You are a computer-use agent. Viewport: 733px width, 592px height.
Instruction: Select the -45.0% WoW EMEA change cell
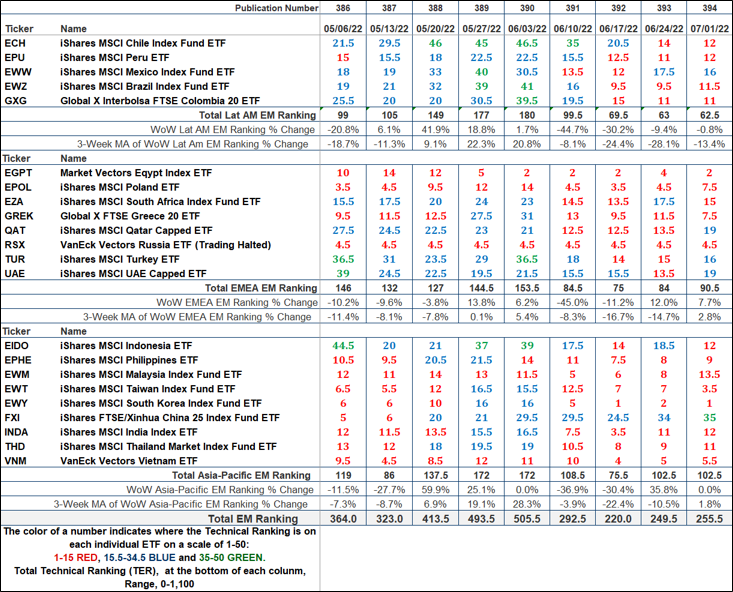pyautogui.click(x=573, y=303)
